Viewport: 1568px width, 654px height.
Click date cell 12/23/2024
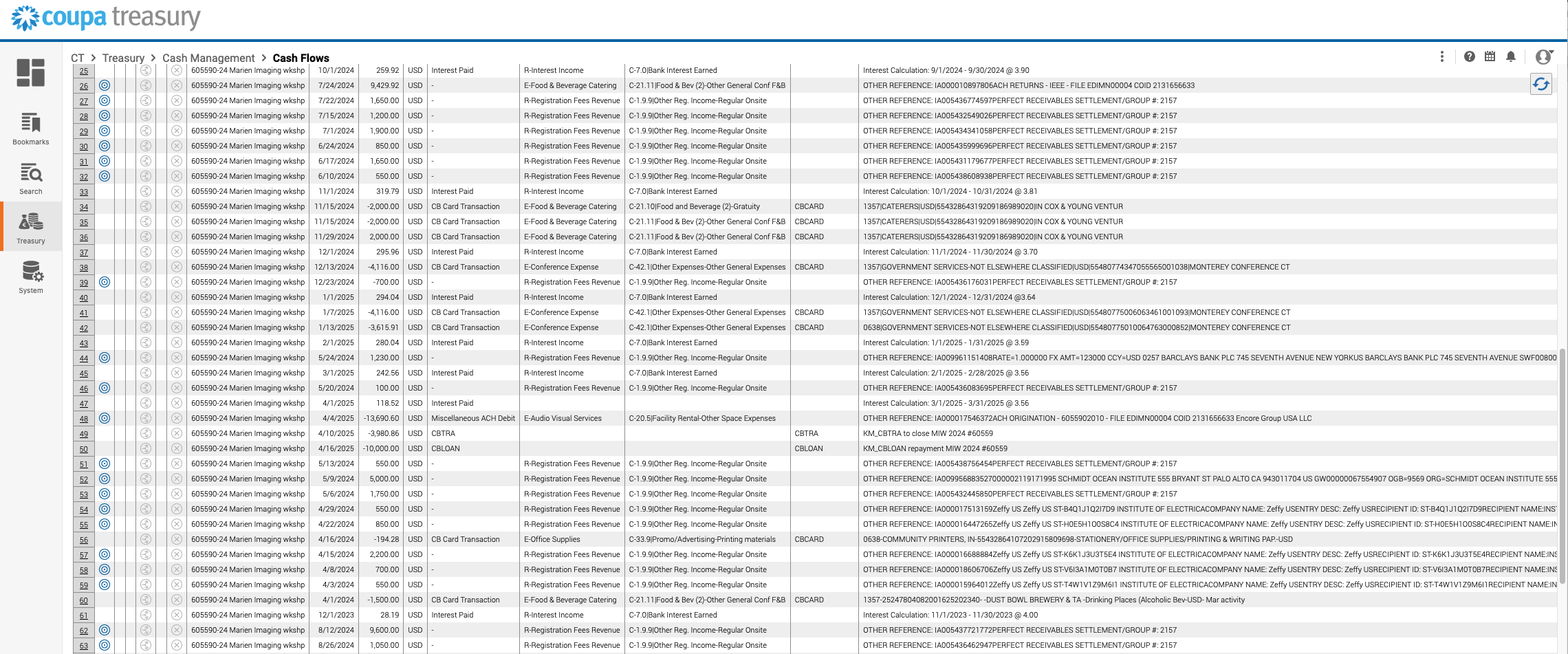click(x=334, y=282)
